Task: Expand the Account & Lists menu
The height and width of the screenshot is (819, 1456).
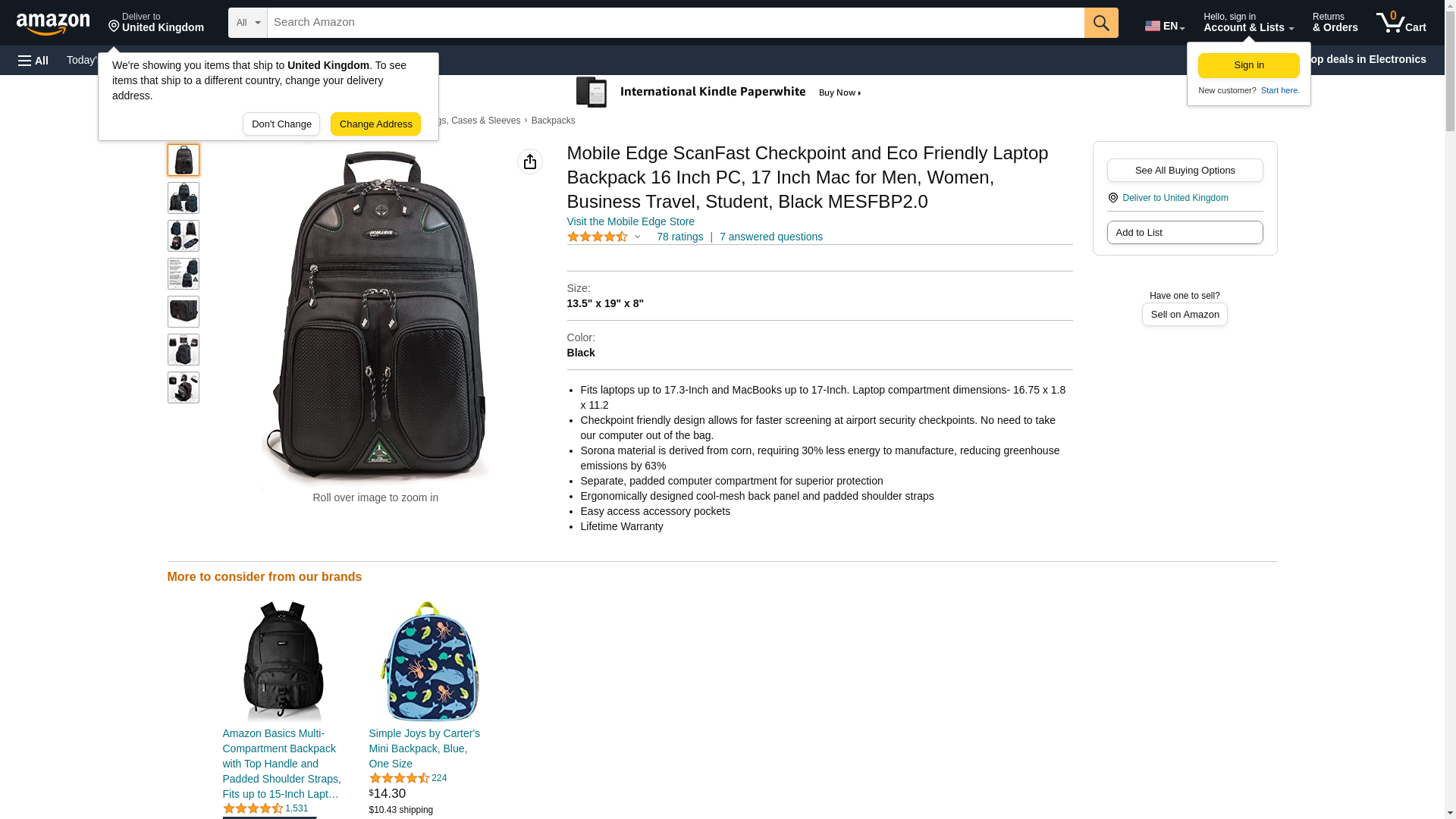Action: coord(1248,23)
